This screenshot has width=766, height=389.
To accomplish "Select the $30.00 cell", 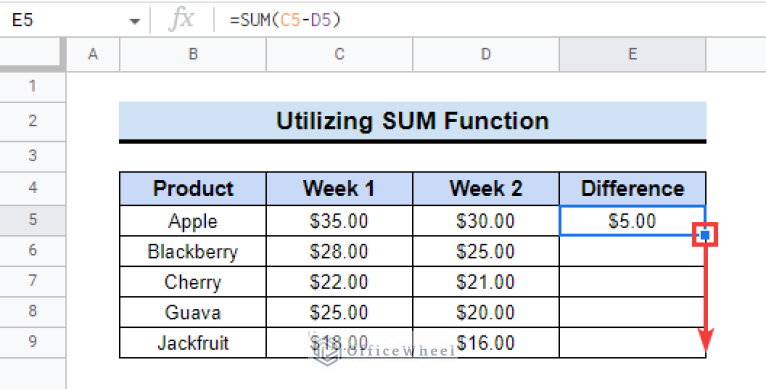I will [486, 221].
